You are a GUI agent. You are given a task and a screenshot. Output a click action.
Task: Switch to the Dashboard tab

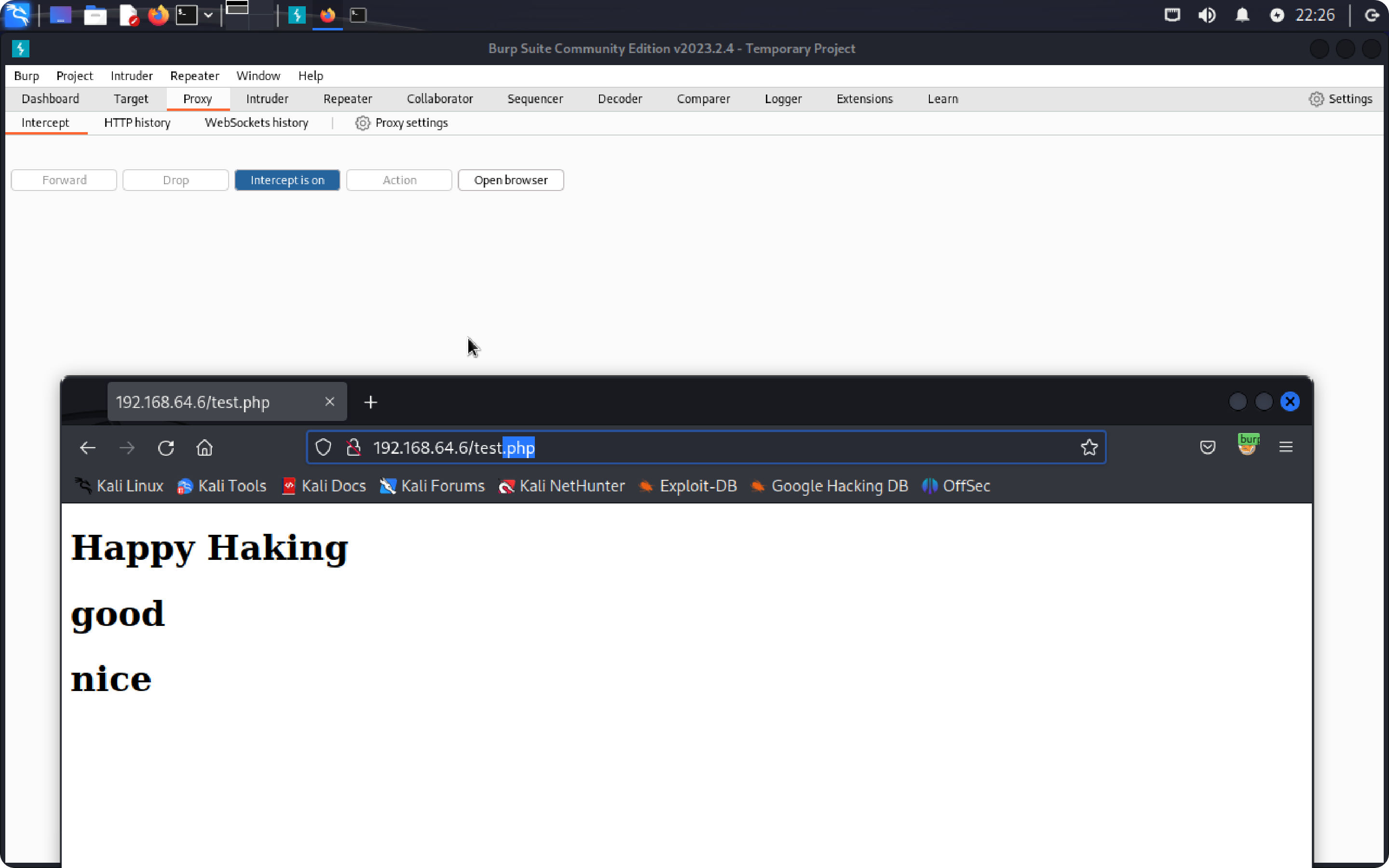(51, 99)
